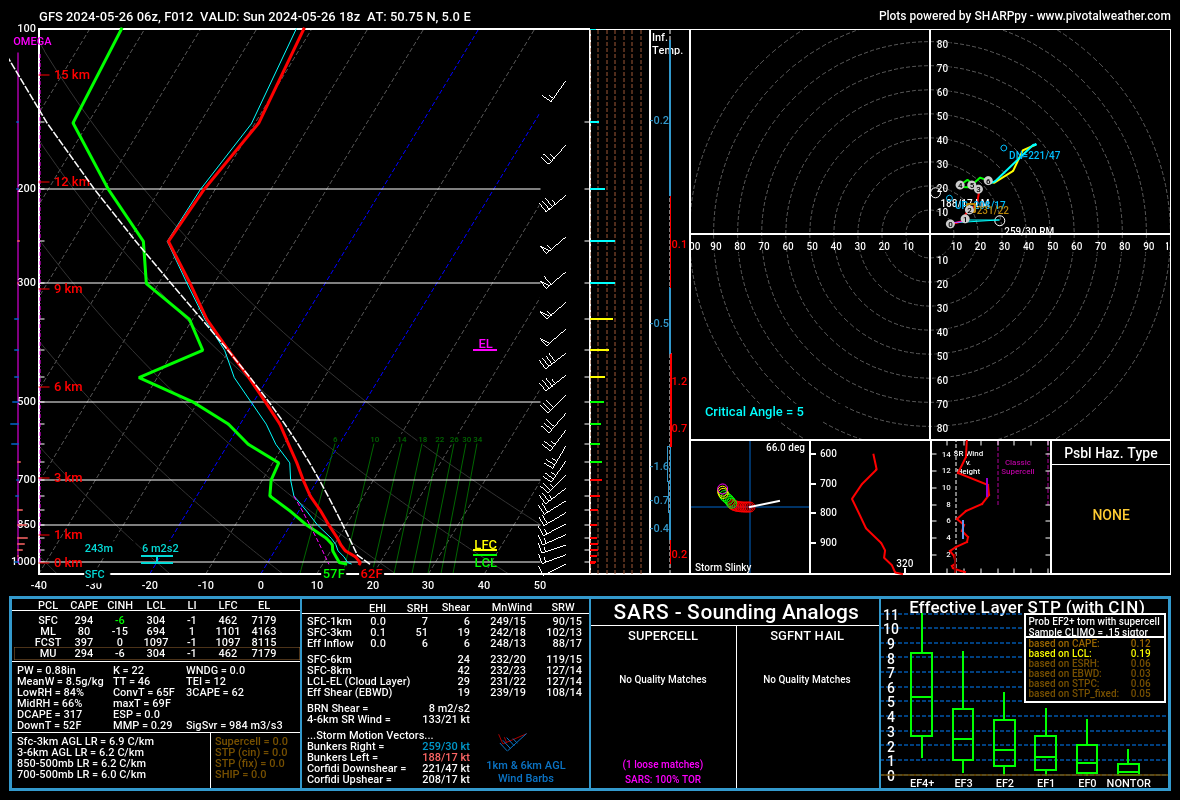Screen dimensions: 1180x800
Task: Open the www.pivotalweather.com link text
Action: point(1103,16)
